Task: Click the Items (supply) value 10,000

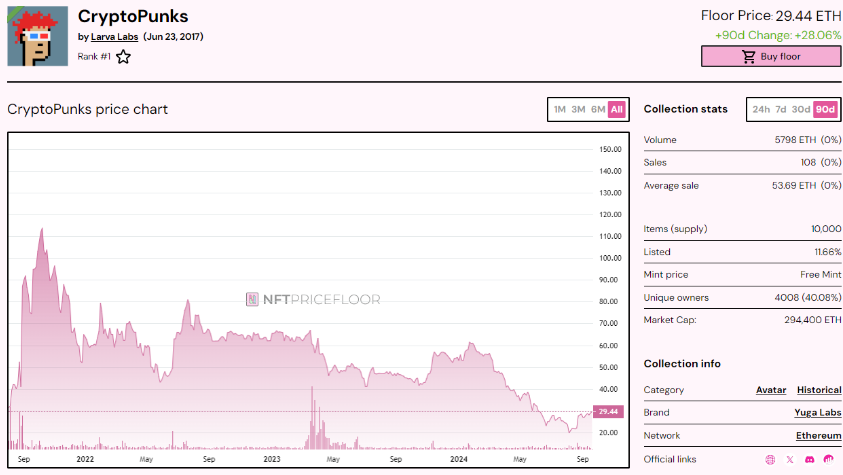Action: 826,229
